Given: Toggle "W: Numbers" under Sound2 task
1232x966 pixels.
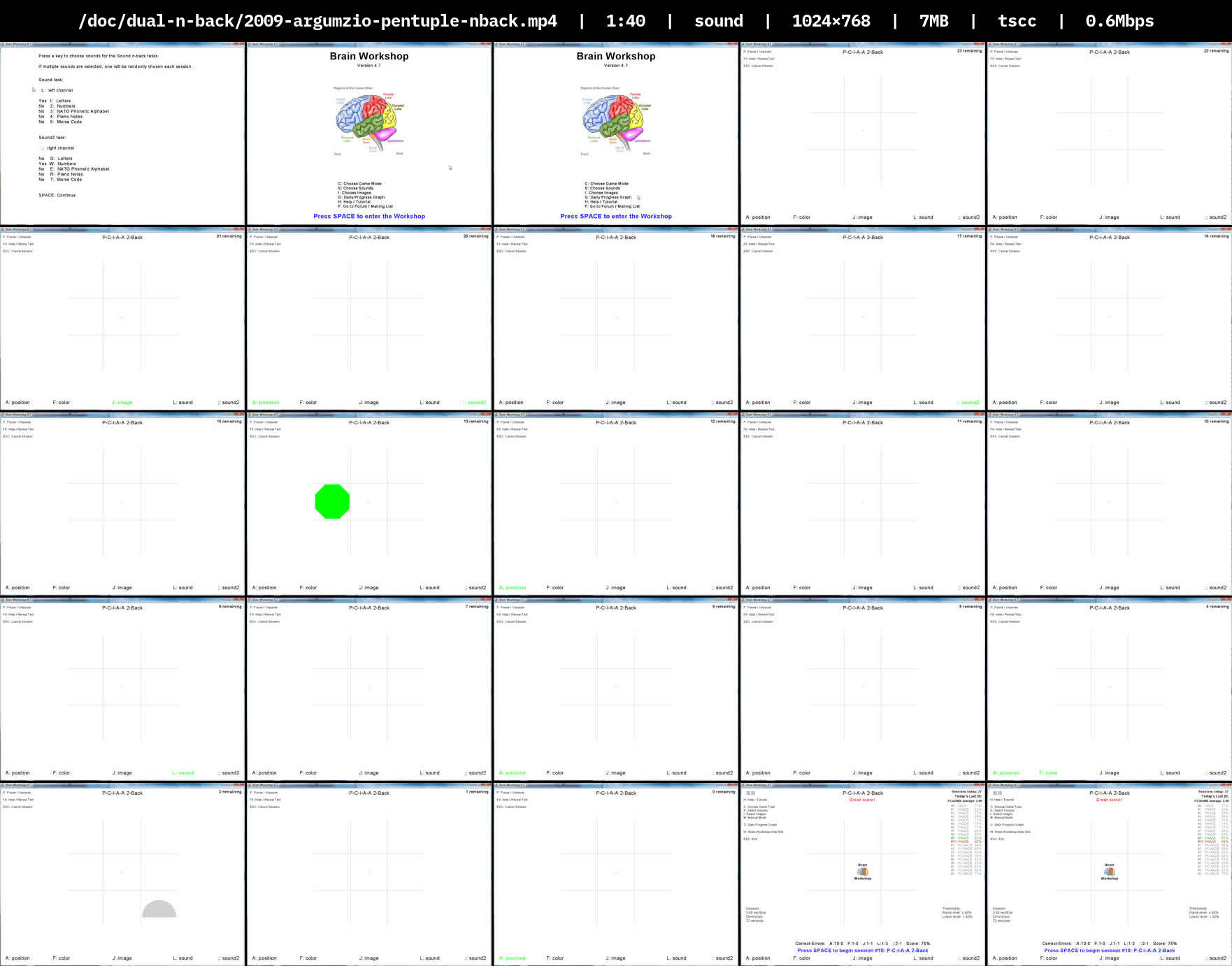Looking at the screenshot, I should (62, 164).
